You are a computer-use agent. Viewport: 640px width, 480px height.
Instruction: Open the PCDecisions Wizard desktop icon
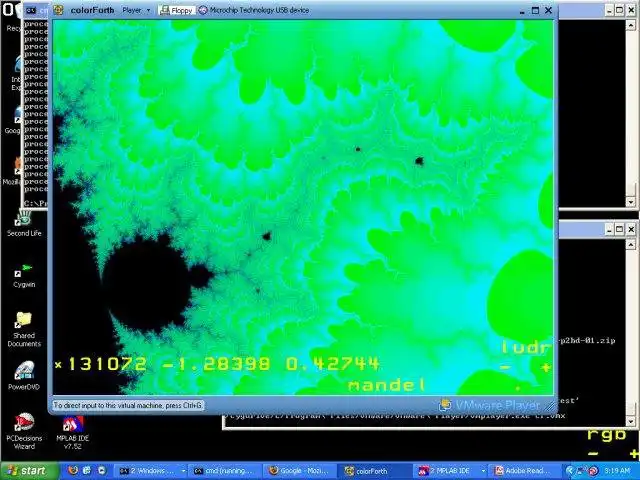coord(24,431)
